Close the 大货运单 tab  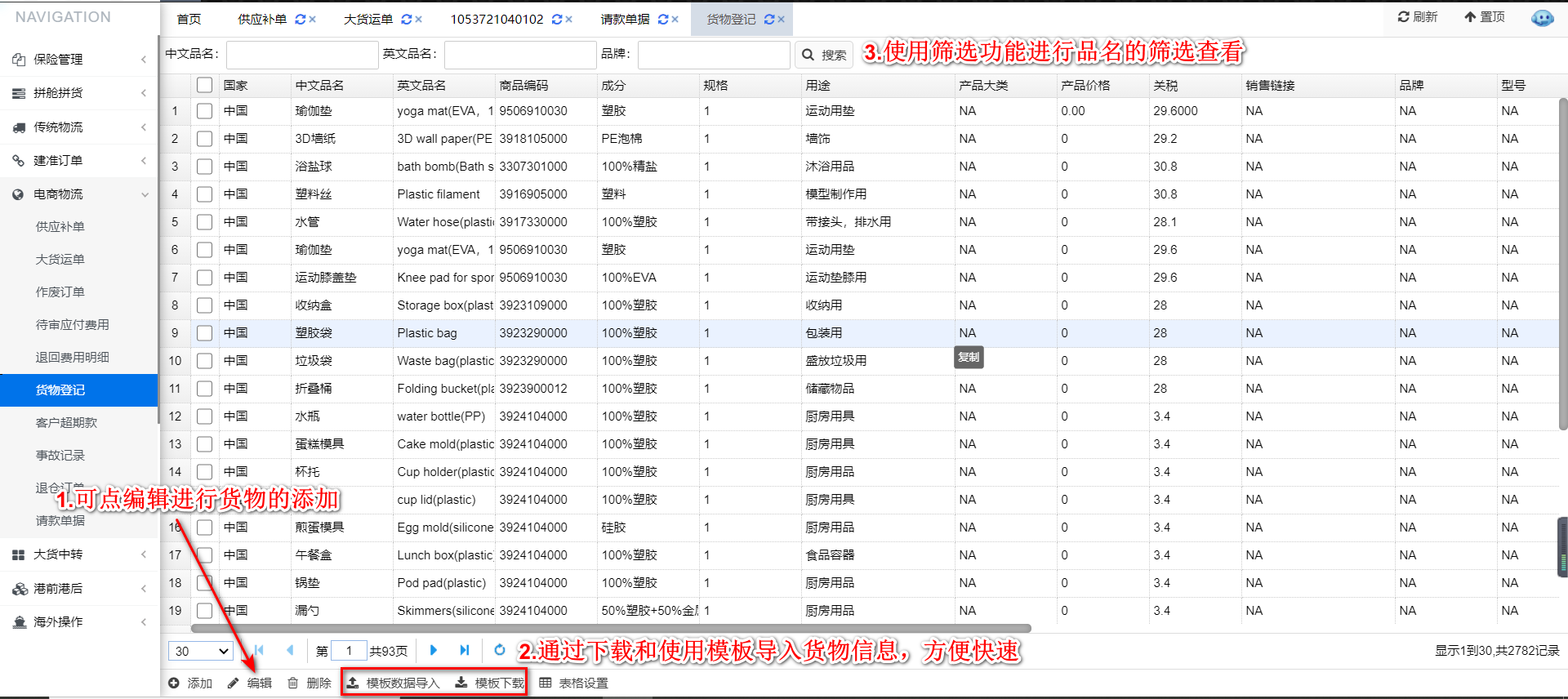419,19
